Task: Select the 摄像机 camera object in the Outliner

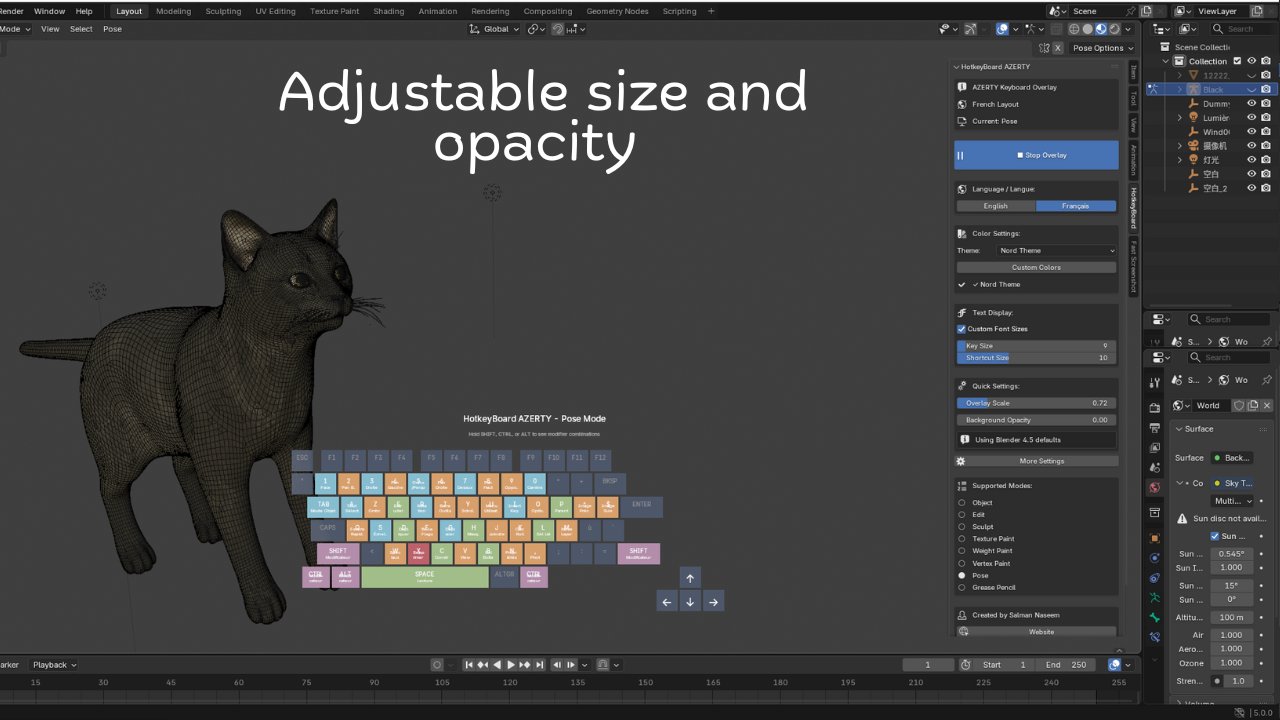Action: [x=1215, y=146]
